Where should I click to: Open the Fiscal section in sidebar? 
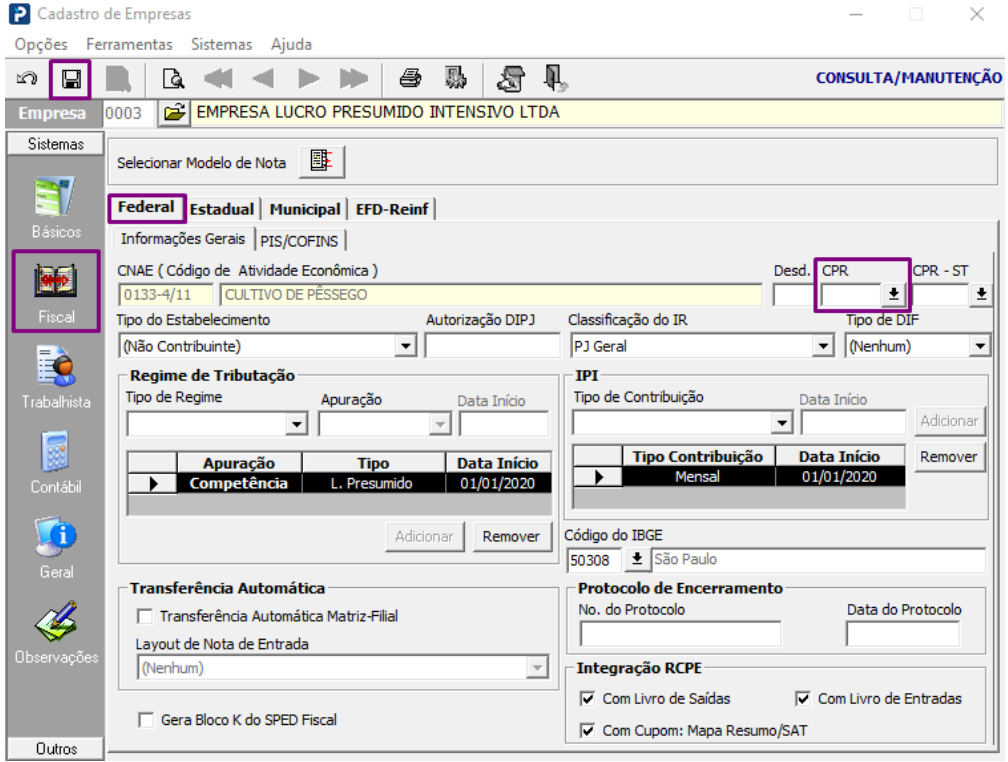click(56, 291)
